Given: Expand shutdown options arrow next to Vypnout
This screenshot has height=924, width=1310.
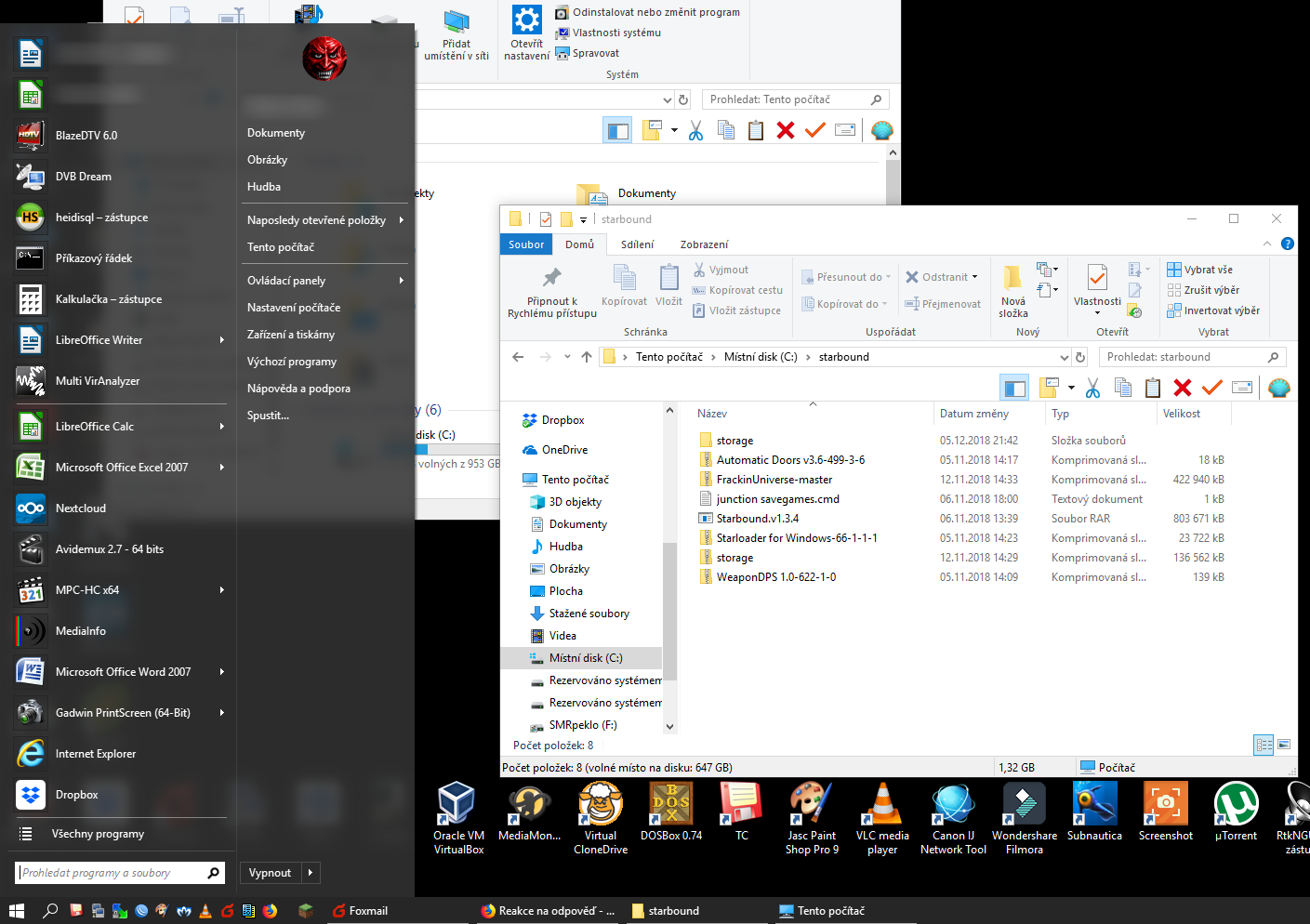Looking at the screenshot, I should [311, 873].
